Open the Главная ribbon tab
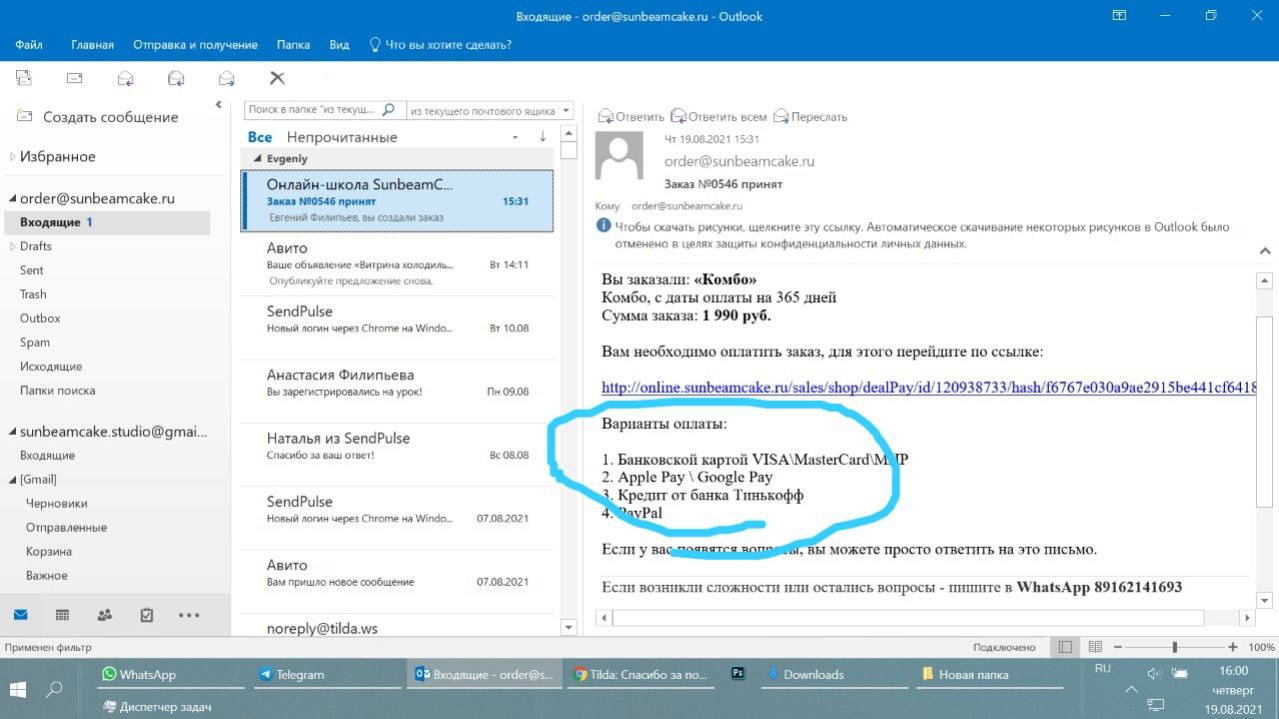1279x719 pixels. (93, 45)
